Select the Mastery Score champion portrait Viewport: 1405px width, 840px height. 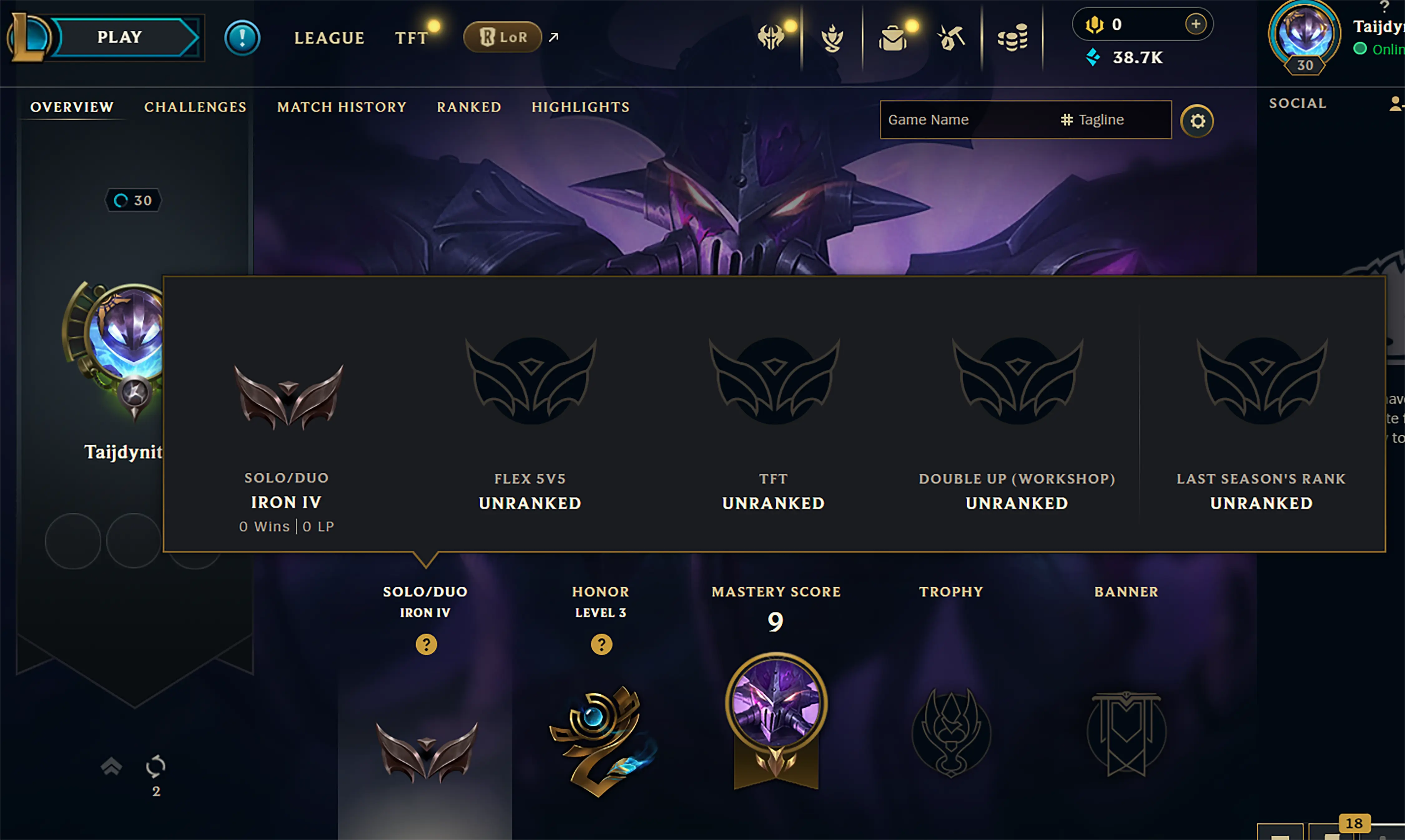pos(776,703)
